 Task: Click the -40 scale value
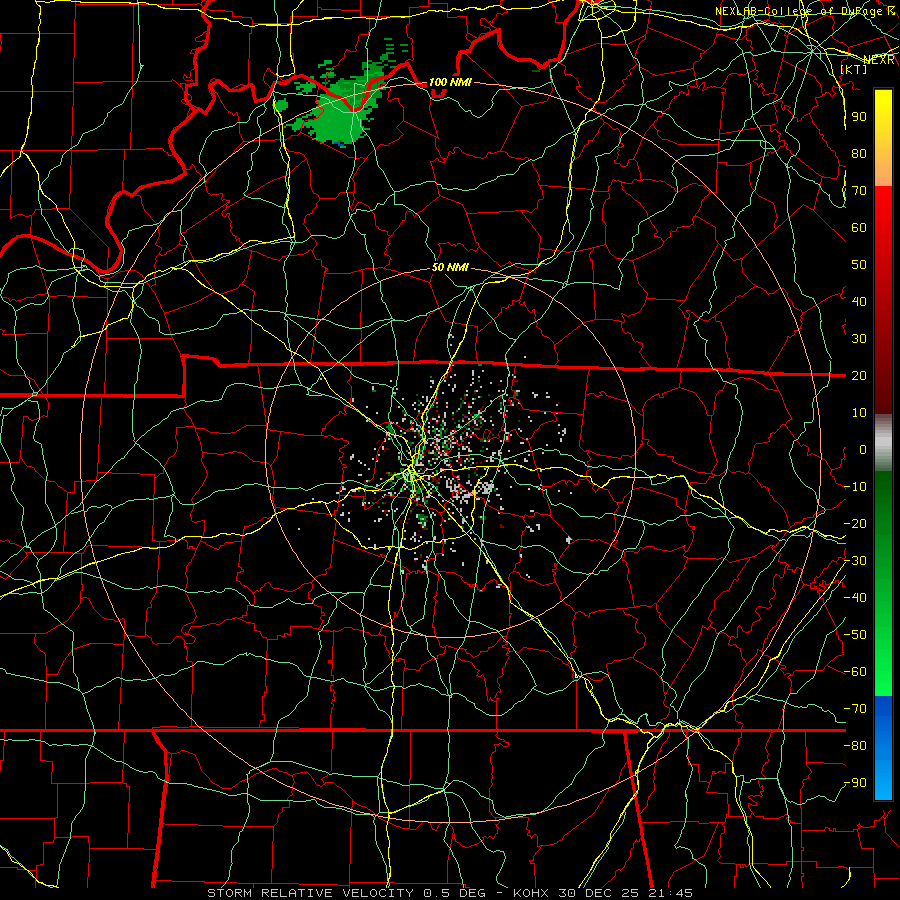(855, 598)
